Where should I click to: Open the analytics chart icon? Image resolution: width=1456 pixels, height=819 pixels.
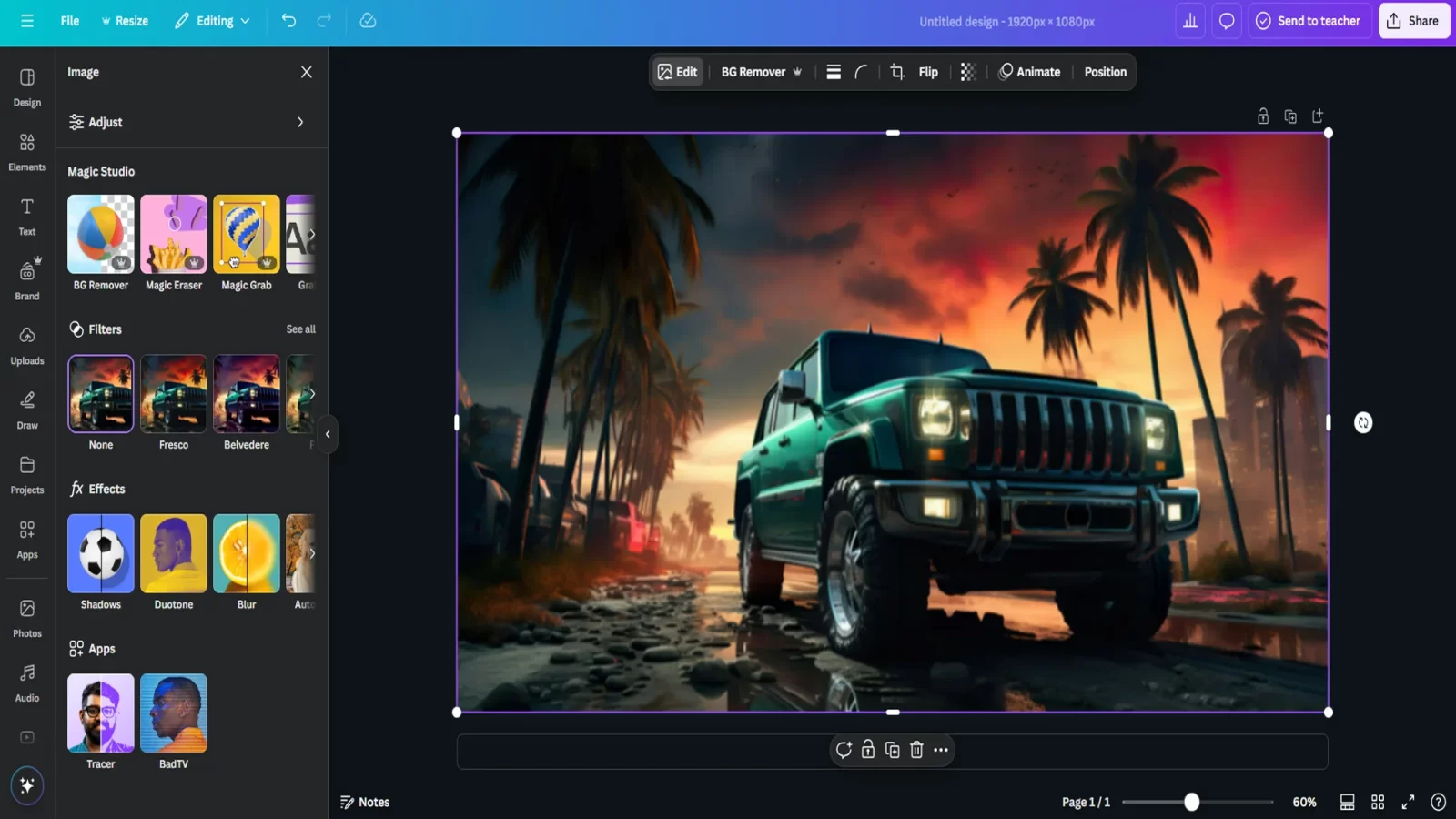1190,21
